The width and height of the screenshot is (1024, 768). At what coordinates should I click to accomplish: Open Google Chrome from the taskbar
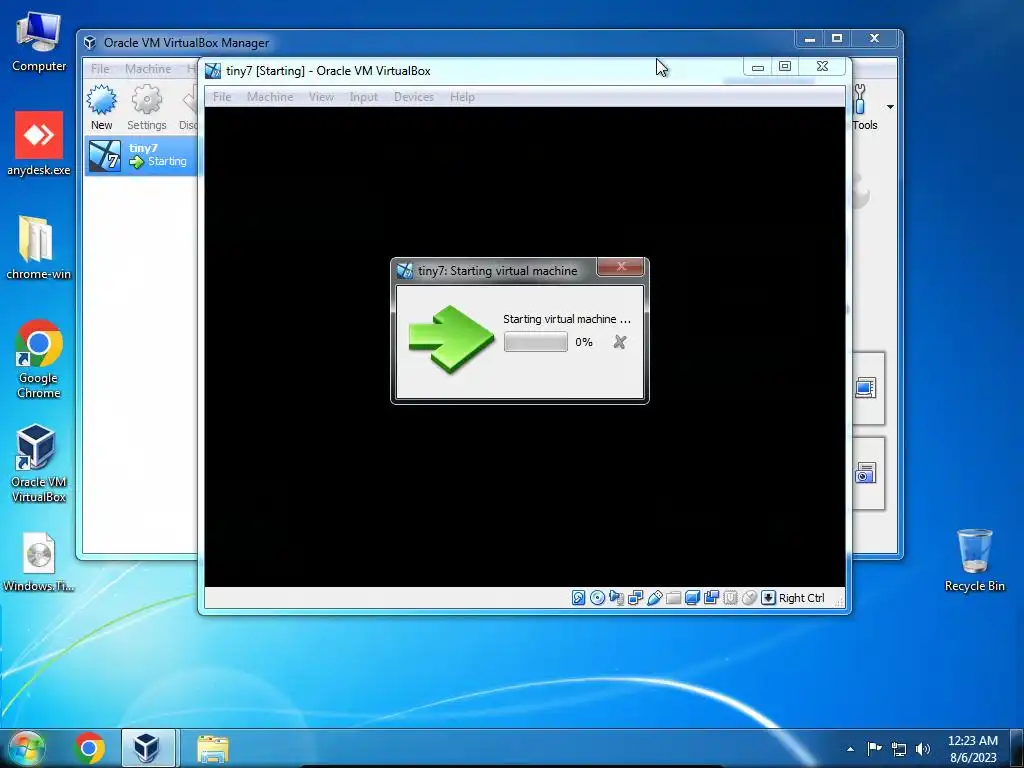tap(89, 748)
